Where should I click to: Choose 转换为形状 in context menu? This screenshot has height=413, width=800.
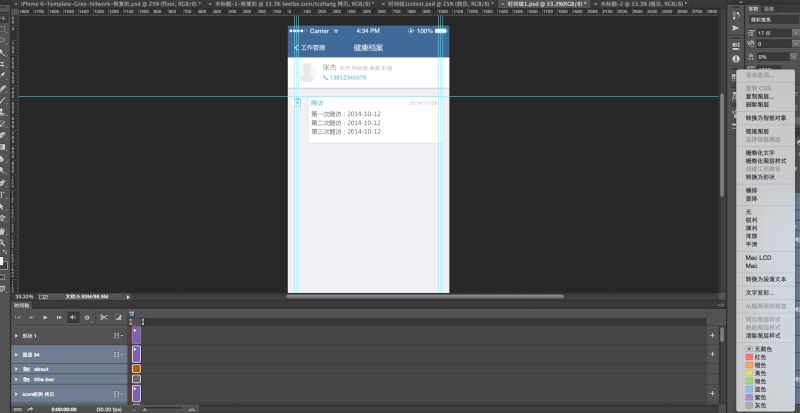pyautogui.click(x=760, y=177)
